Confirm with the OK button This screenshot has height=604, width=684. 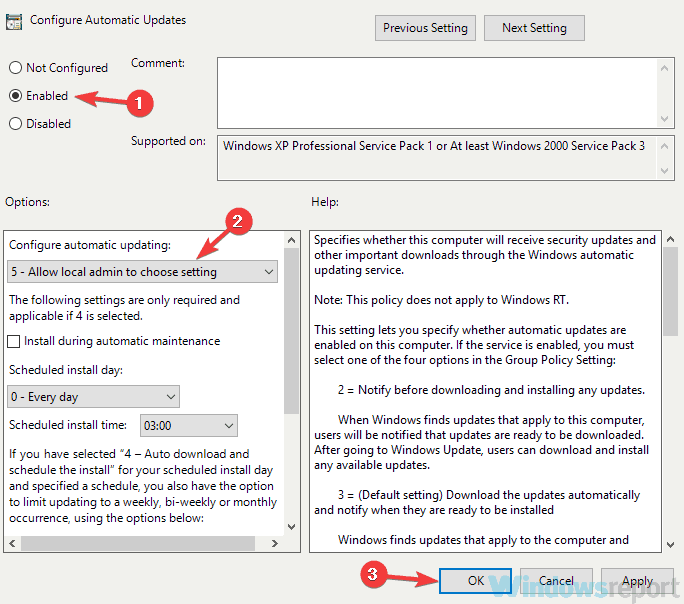[475, 580]
